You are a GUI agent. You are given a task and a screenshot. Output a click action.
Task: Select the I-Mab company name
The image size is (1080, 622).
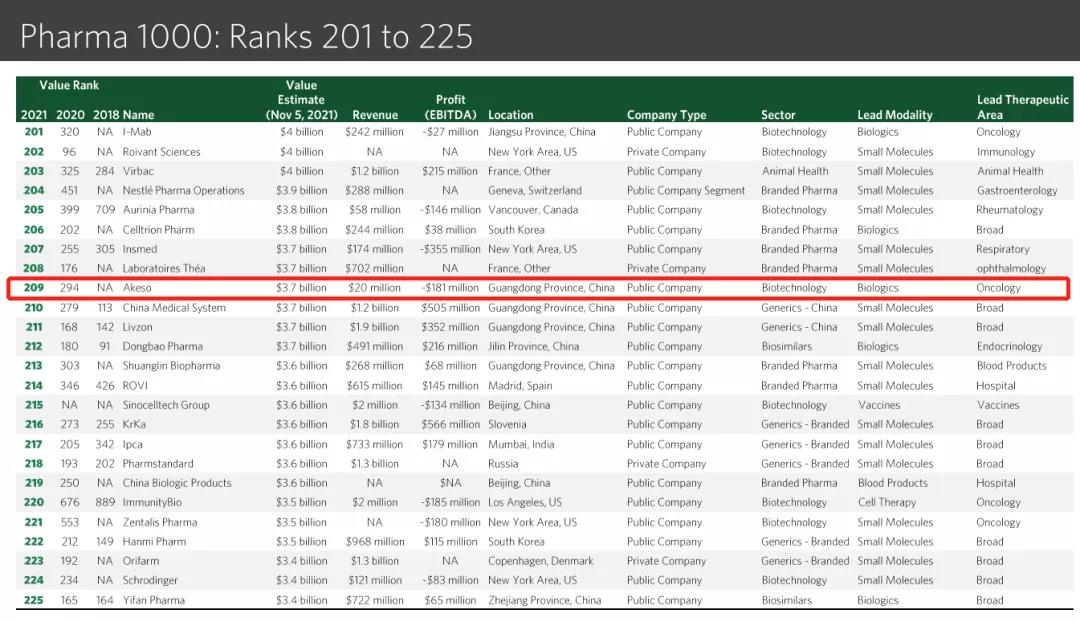pyautogui.click(x=137, y=132)
